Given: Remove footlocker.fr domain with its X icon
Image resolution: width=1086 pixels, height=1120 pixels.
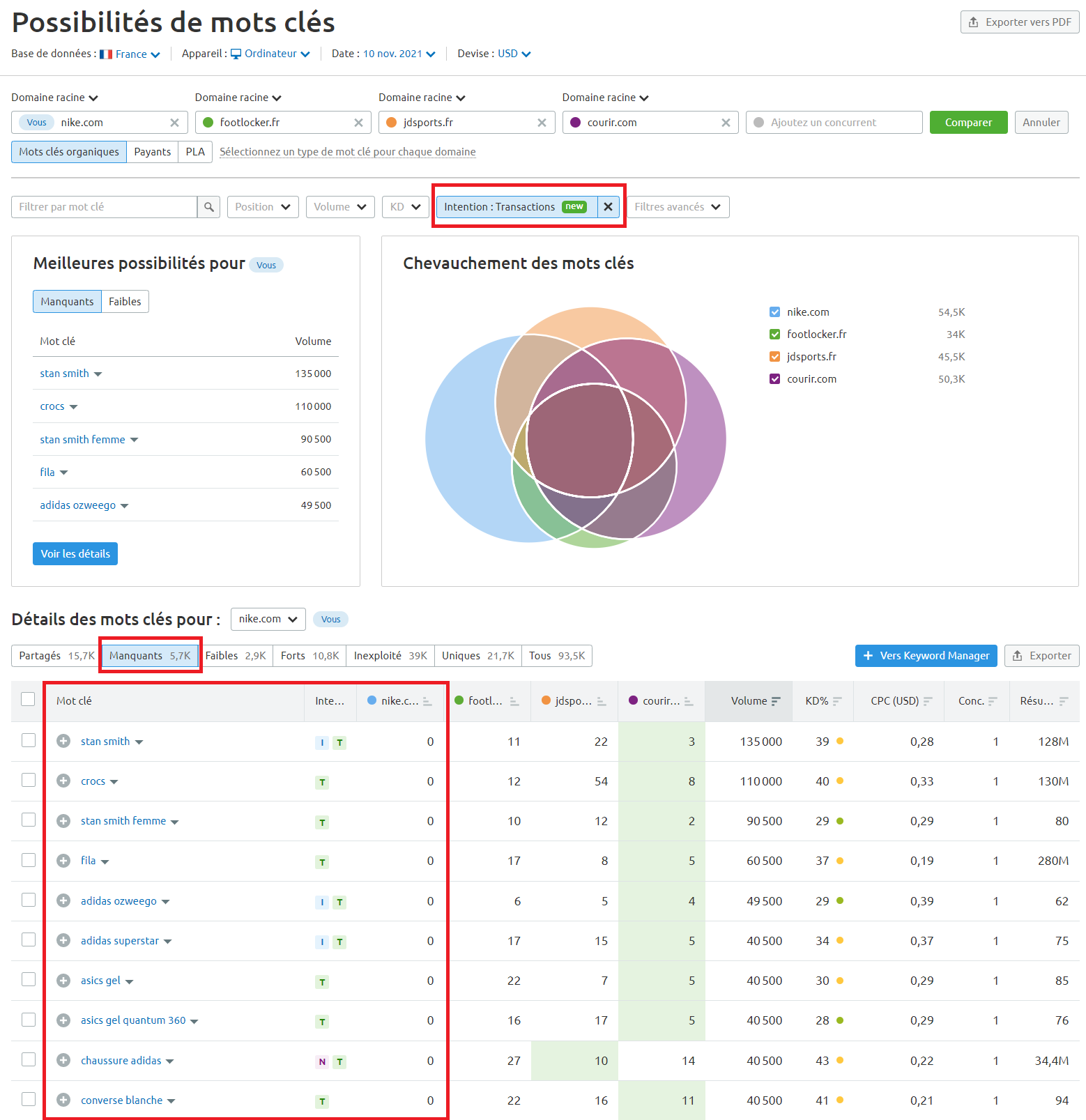Looking at the screenshot, I should click(358, 123).
